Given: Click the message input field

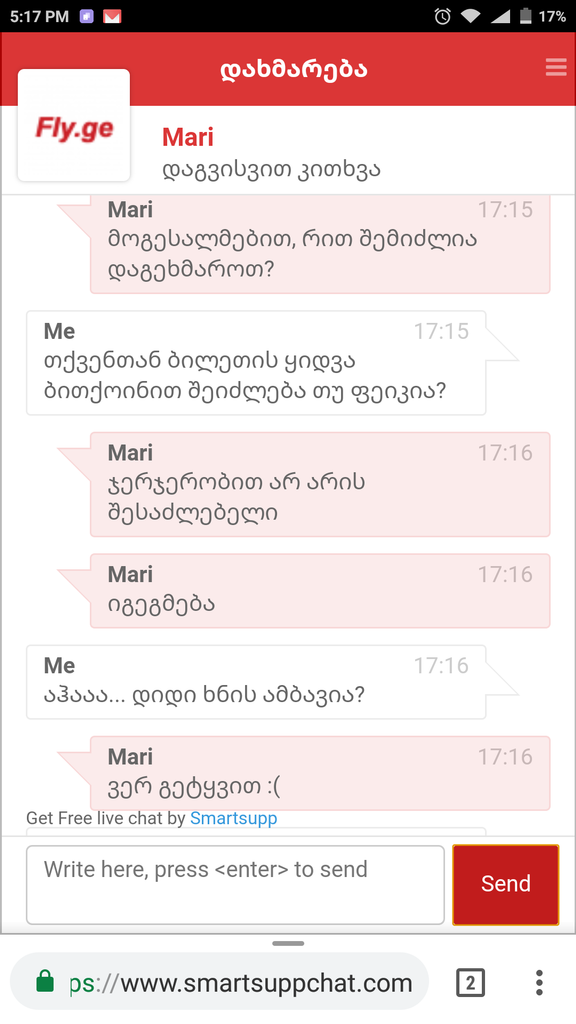Looking at the screenshot, I should click(x=235, y=884).
